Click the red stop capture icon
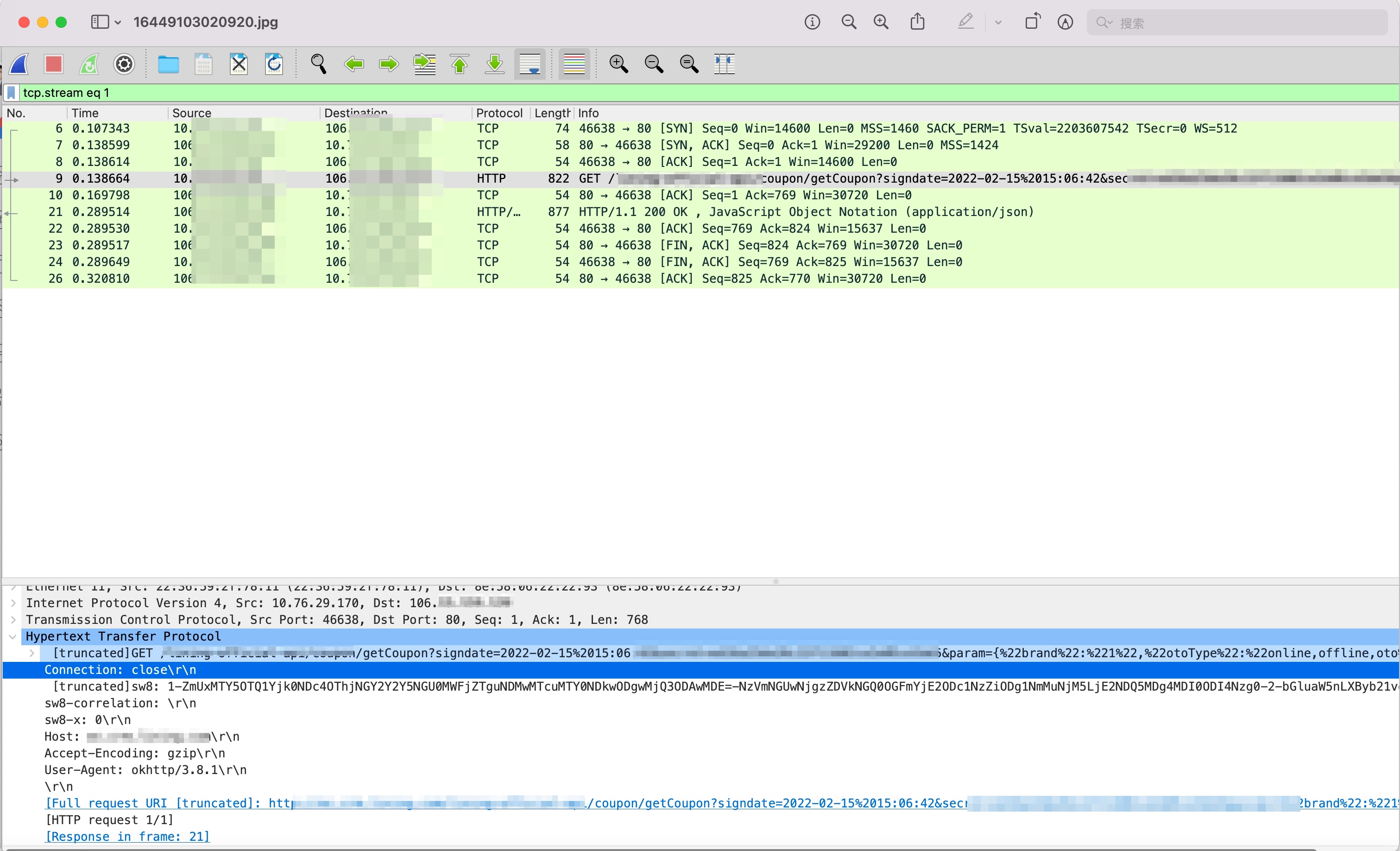This screenshot has height=851, width=1400. [x=53, y=64]
